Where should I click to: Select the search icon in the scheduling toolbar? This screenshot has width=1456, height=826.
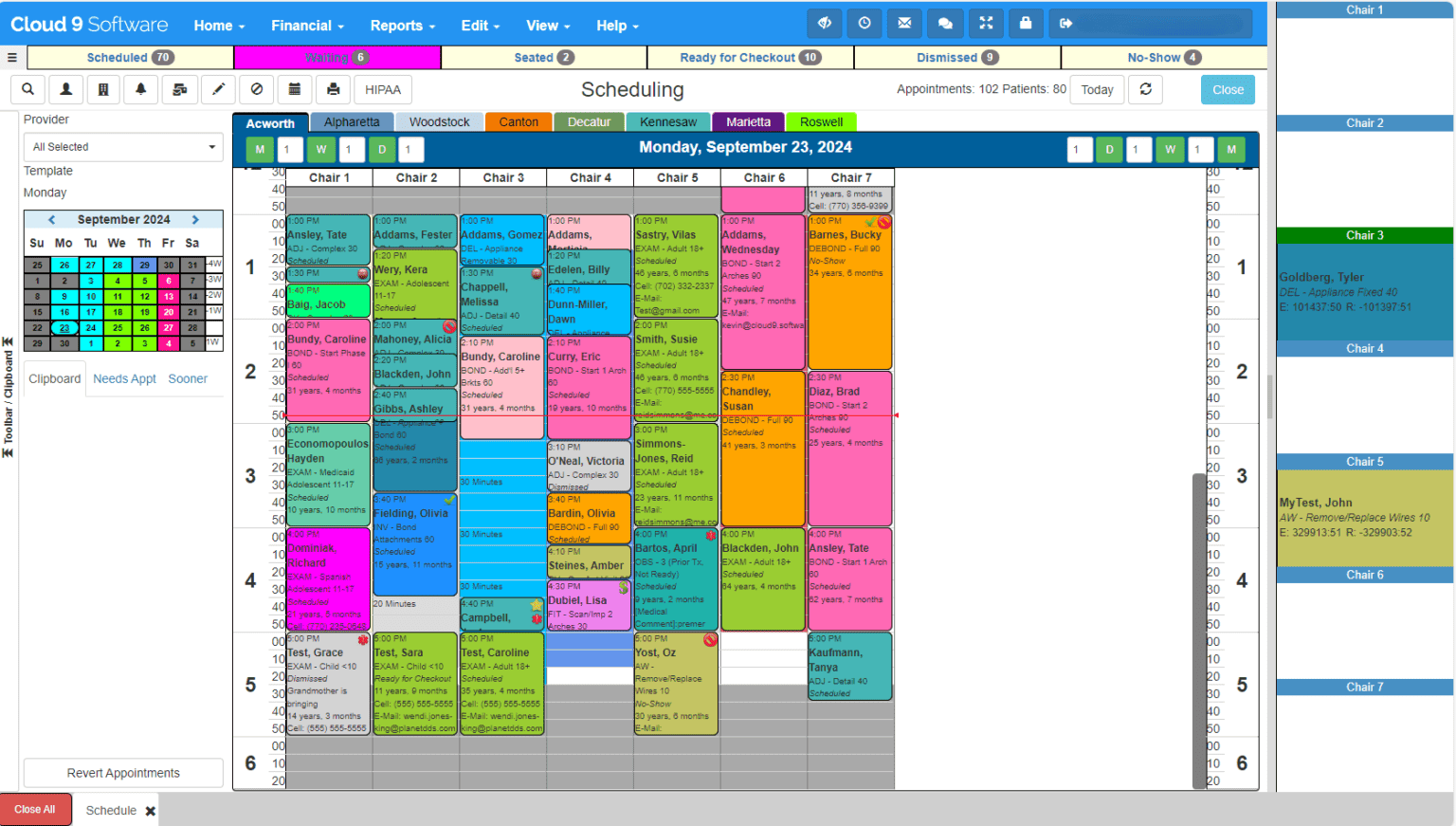(27, 89)
